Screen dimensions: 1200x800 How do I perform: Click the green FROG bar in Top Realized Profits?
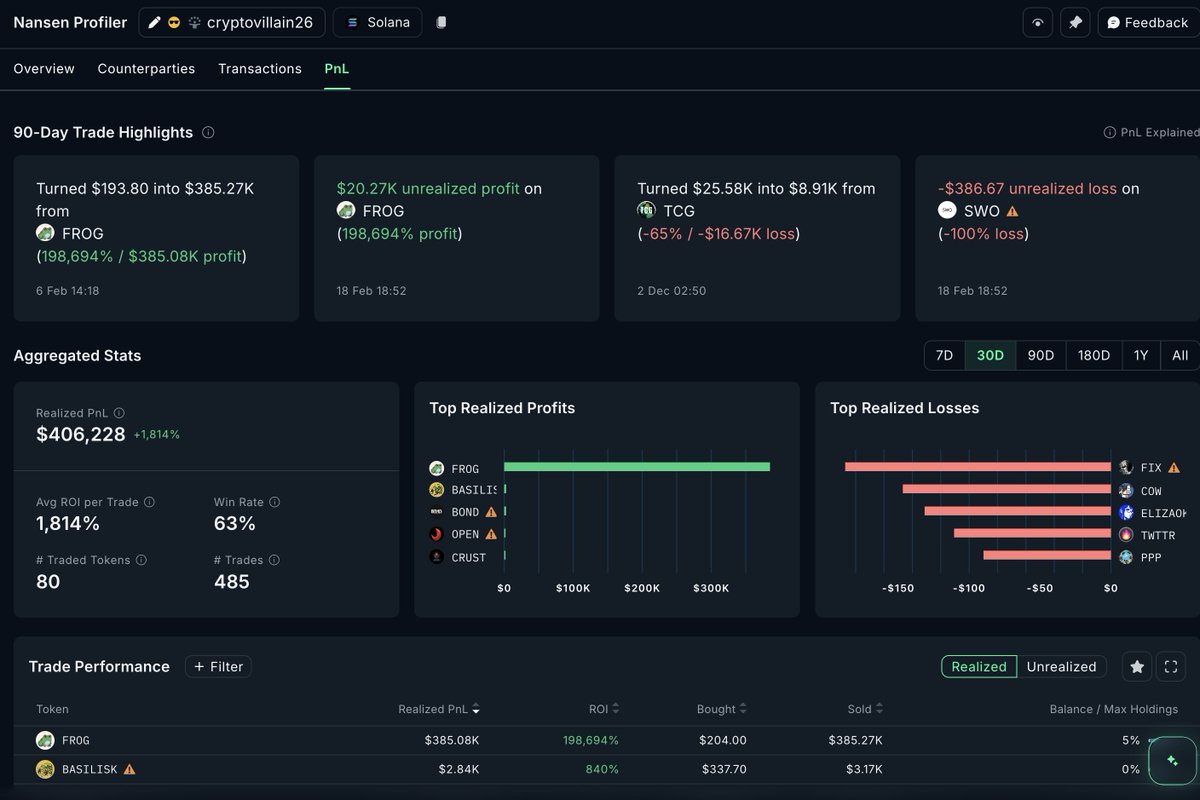[x=636, y=467]
